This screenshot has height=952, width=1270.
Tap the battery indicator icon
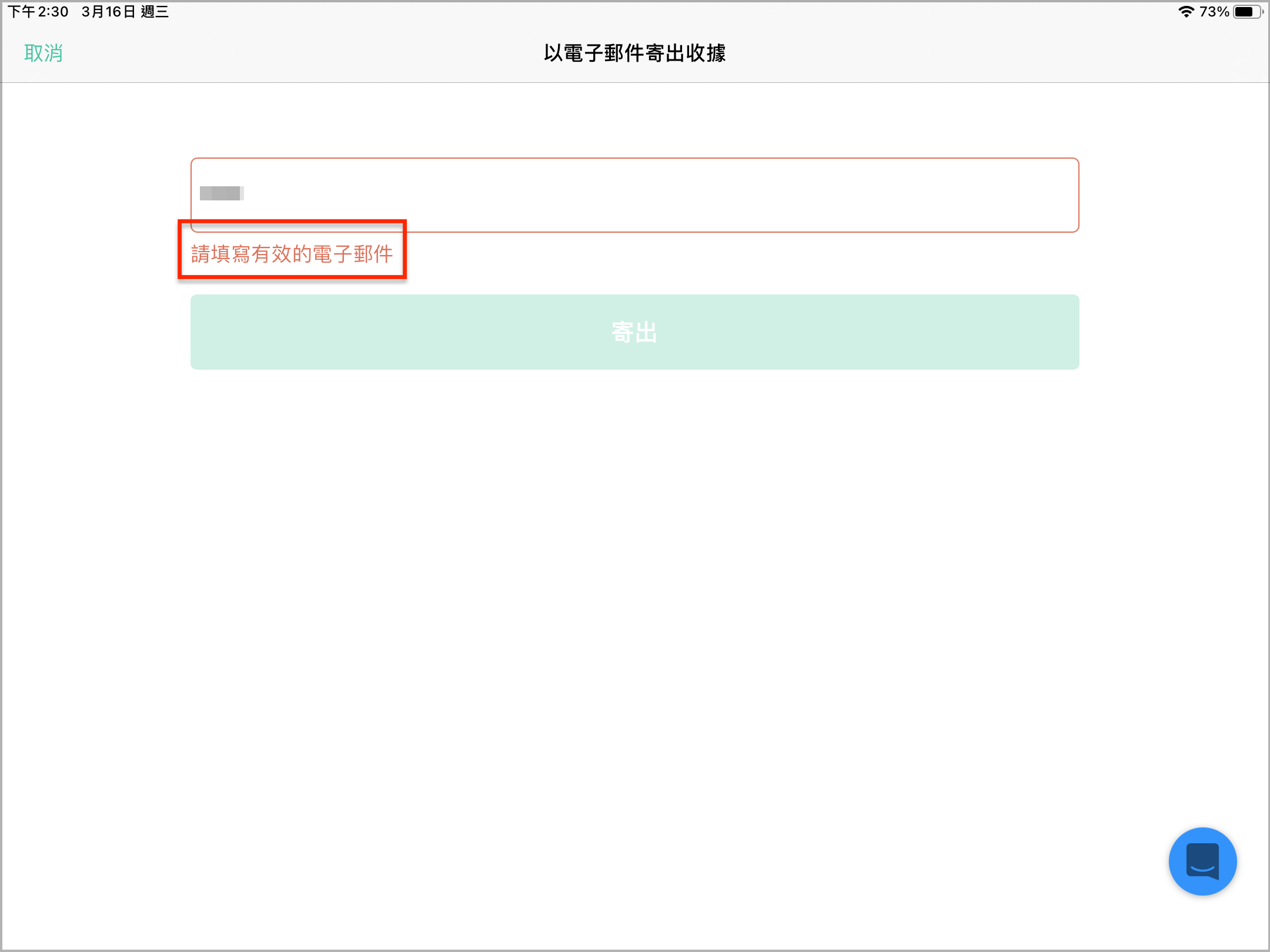[x=1248, y=12]
